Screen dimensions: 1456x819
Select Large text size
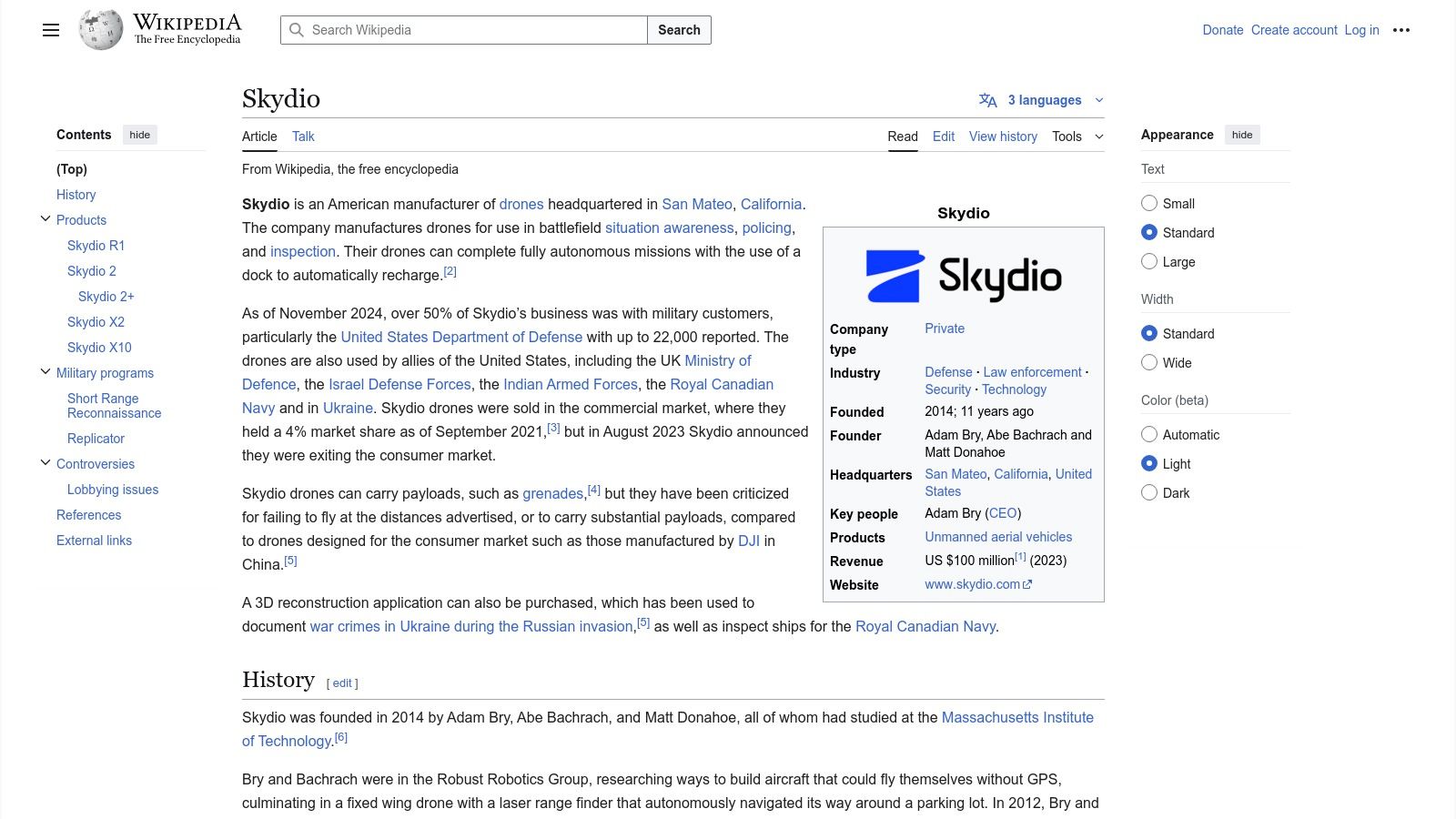tap(1149, 261)
